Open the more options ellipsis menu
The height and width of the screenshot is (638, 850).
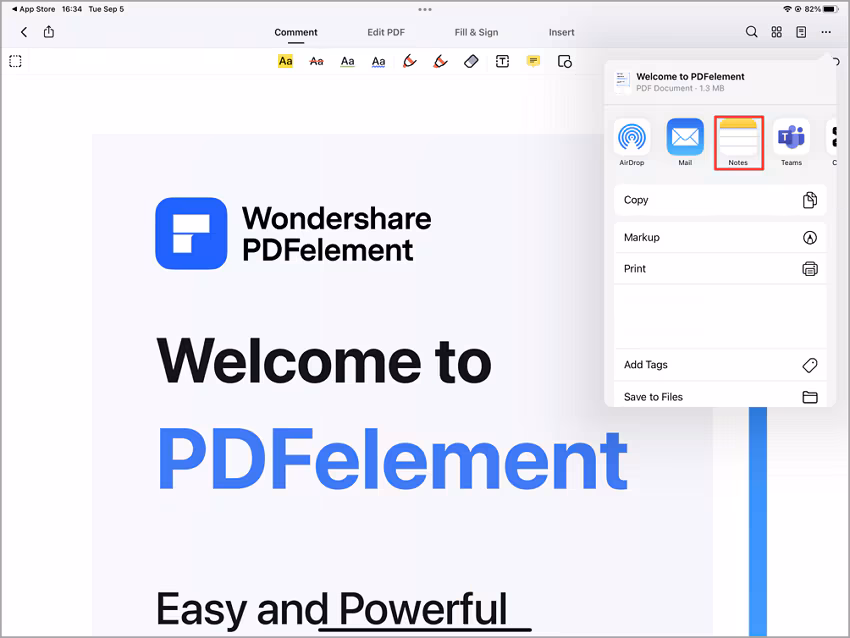click(x=826, y=32)
